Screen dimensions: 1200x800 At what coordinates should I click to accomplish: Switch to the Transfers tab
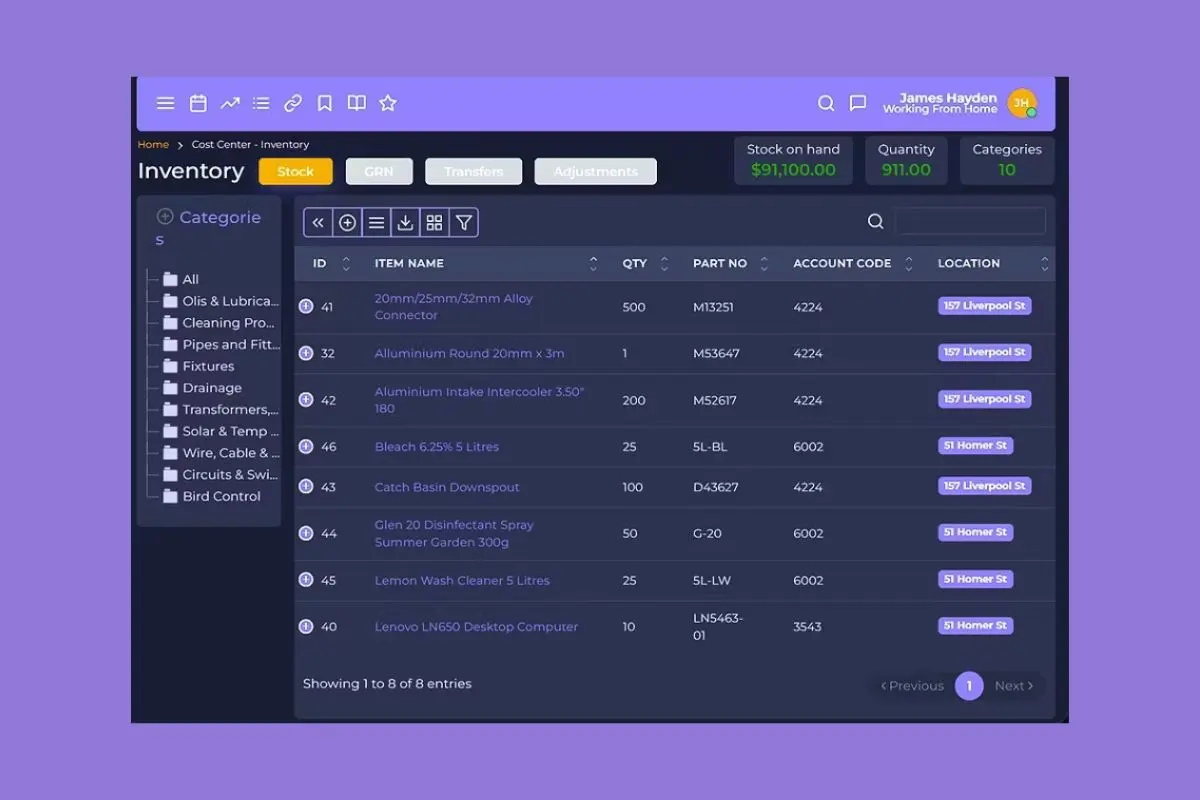tap(473, 172)
